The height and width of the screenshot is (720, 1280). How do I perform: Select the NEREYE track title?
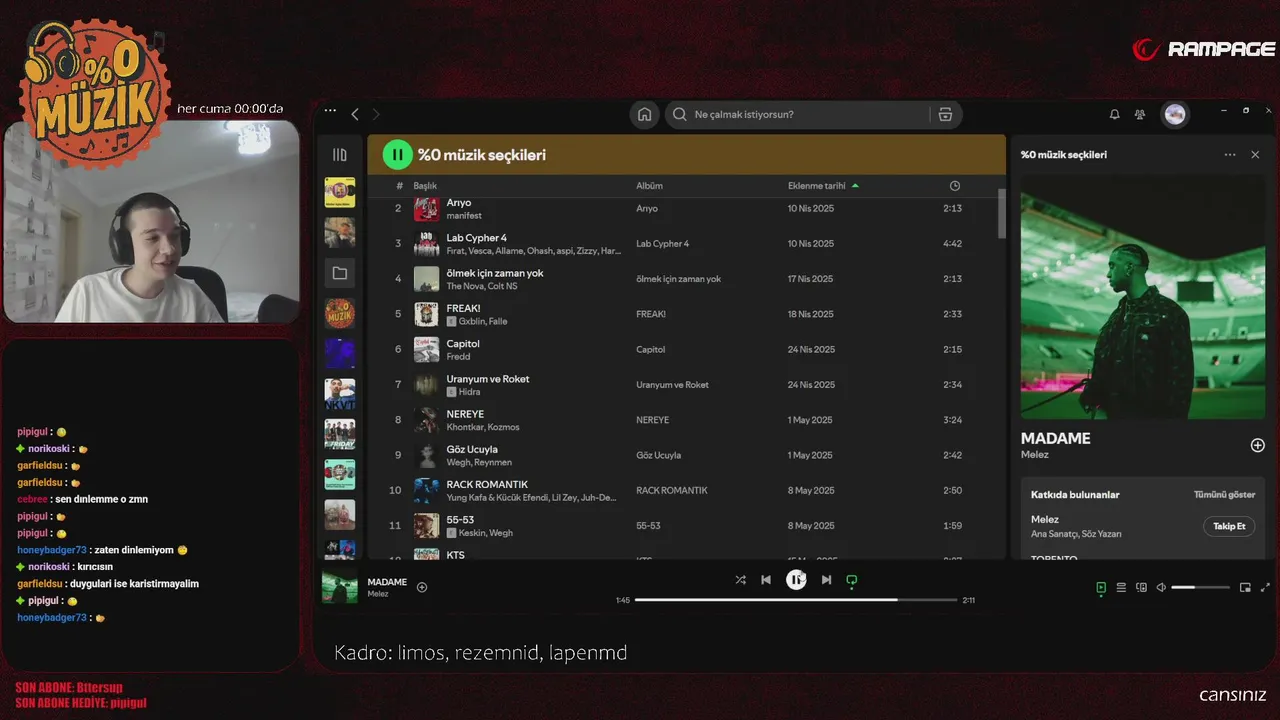tap(465, 414)
